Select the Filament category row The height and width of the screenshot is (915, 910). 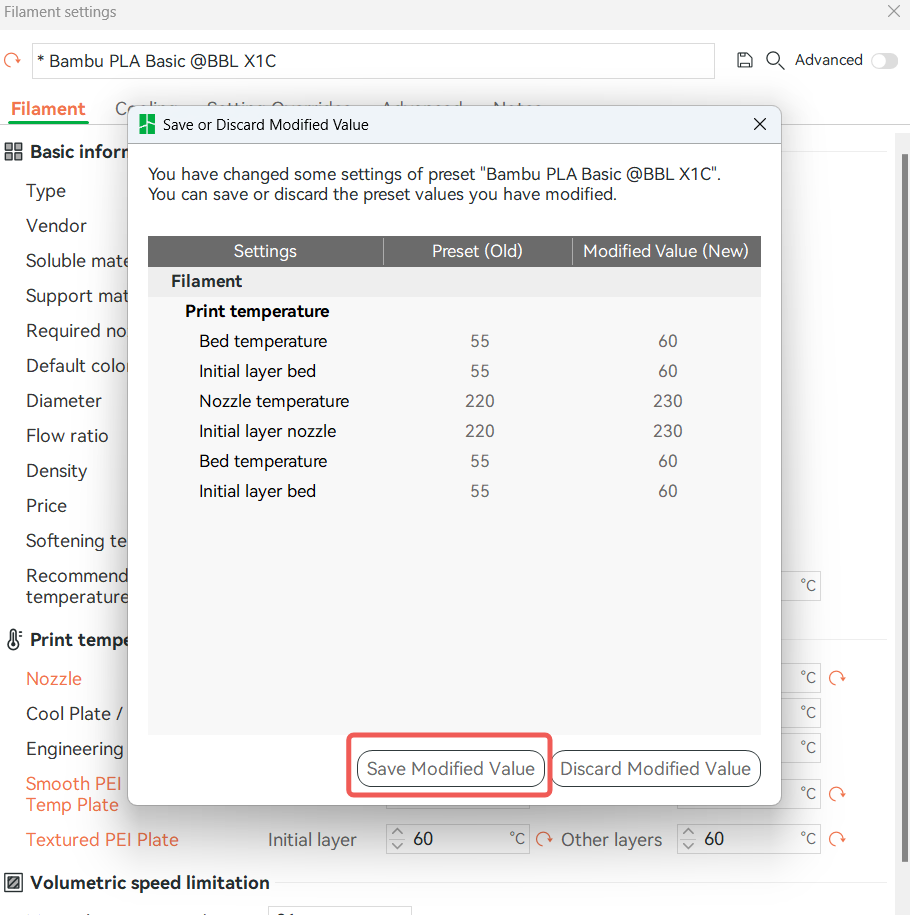click(x=454, y=281)
